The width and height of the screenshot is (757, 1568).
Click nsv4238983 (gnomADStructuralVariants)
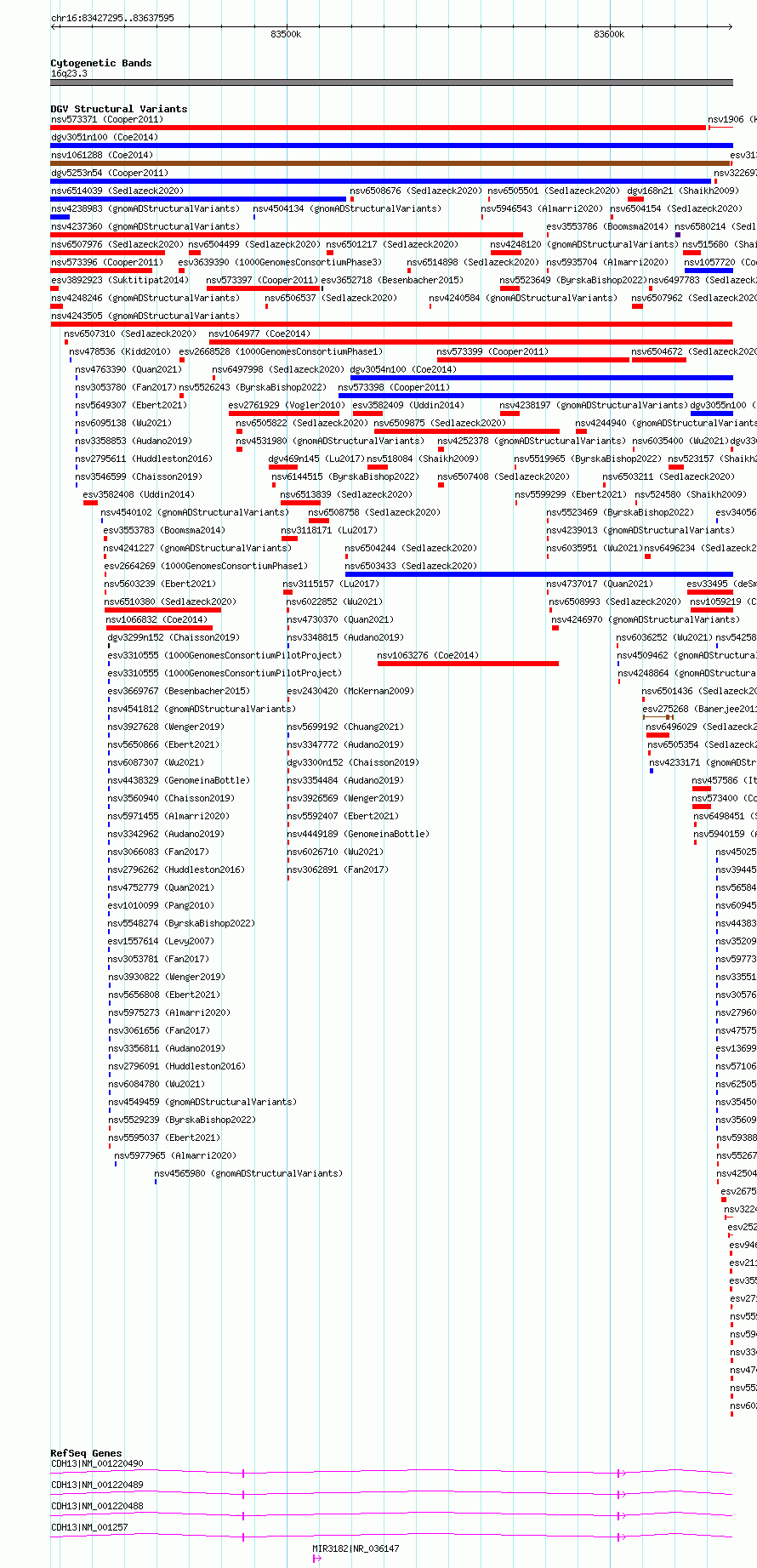click(x=145, y=208)
